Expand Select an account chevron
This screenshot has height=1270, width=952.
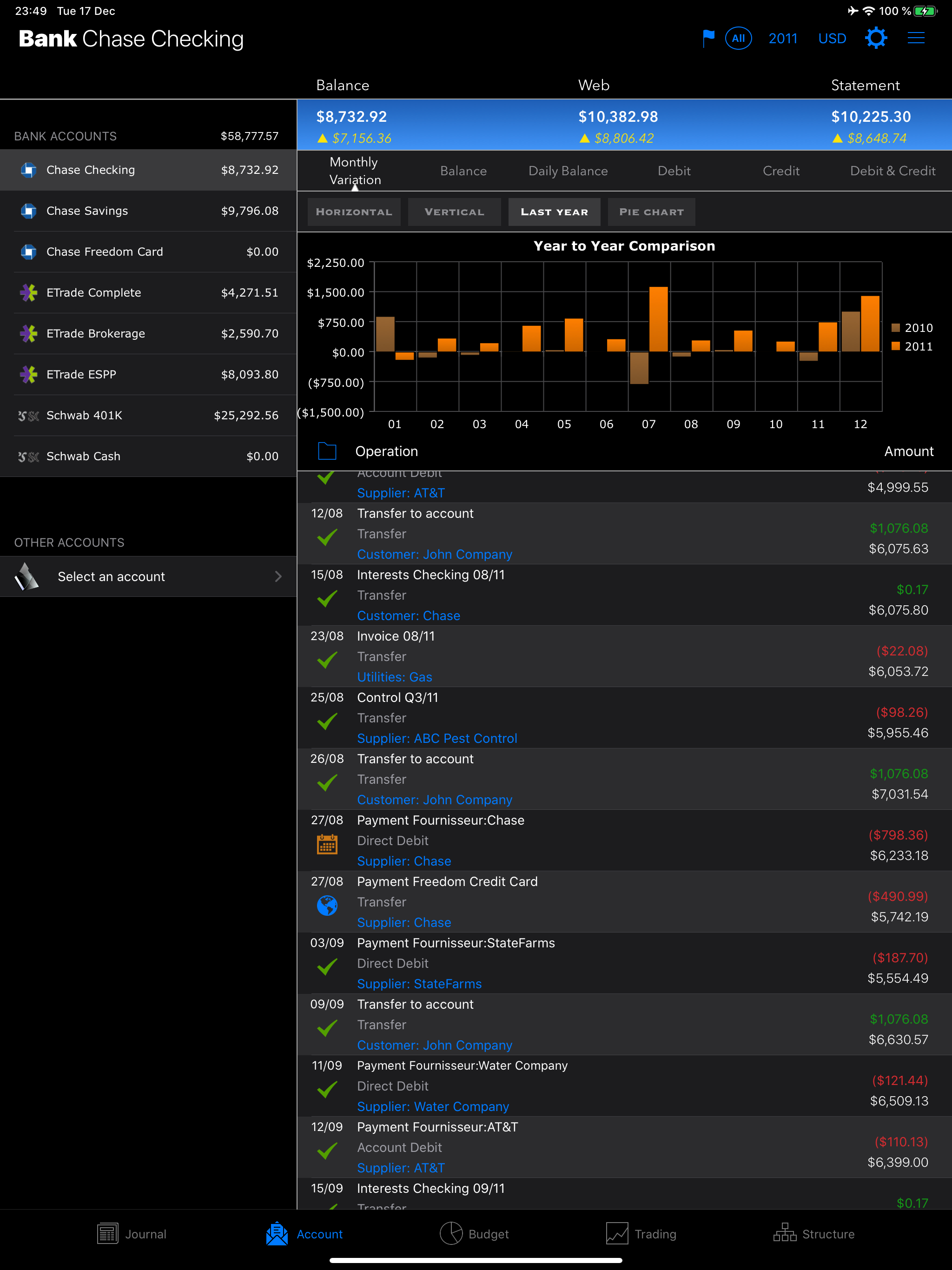(x=278, y=576)
